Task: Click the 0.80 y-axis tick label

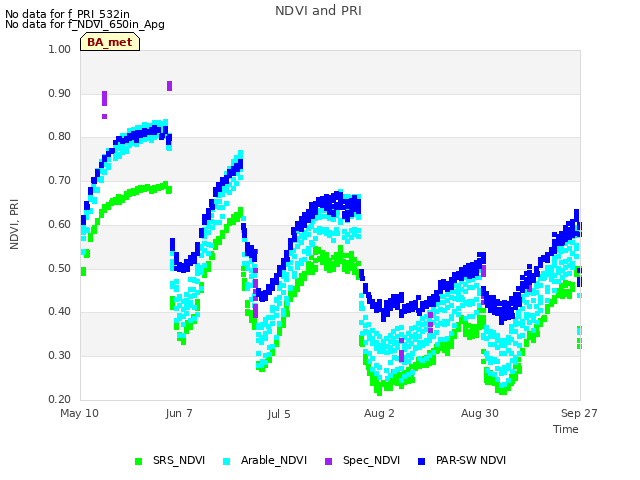Action: [x=60, y=137]
